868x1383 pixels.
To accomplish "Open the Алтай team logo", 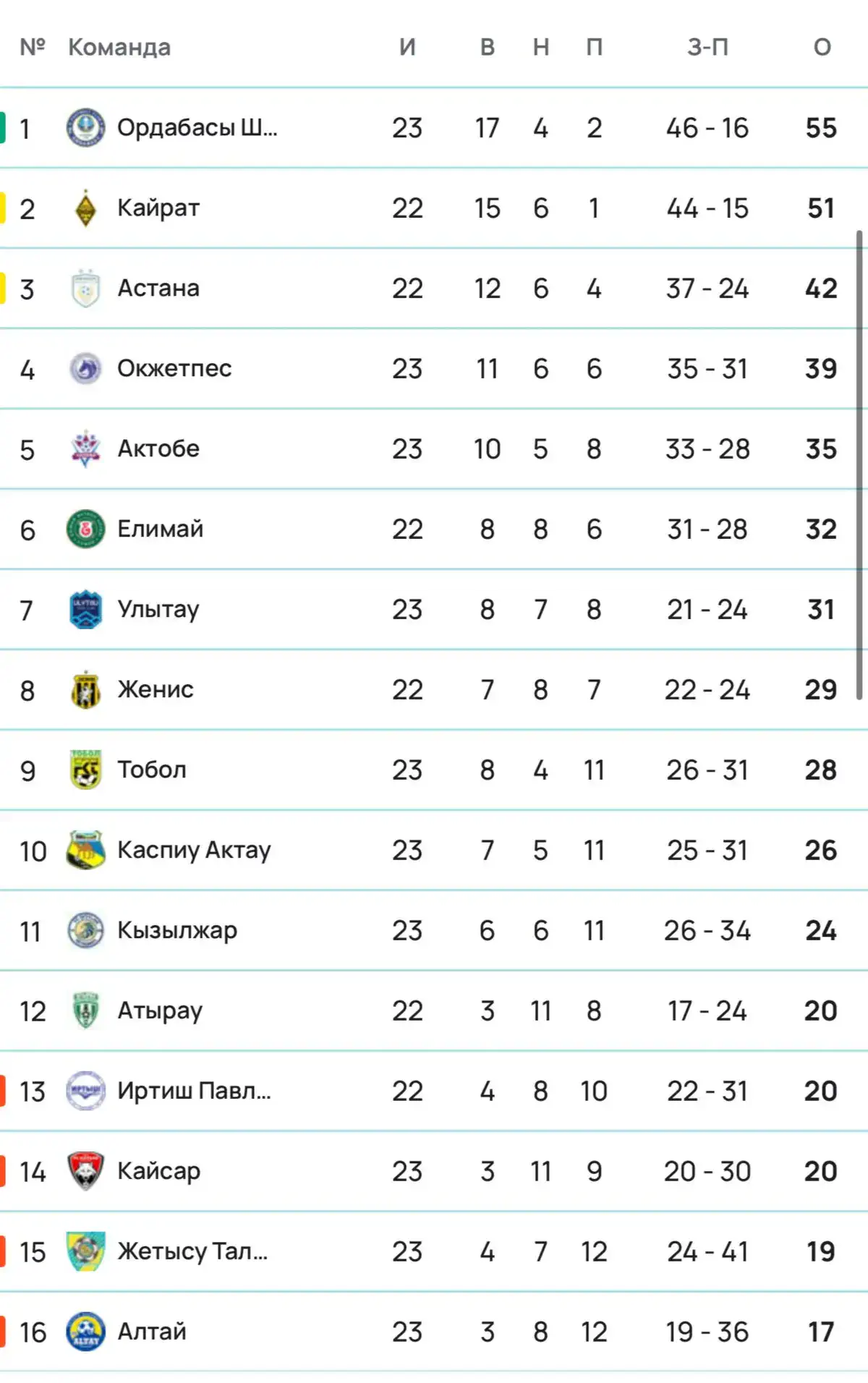I will point(85,1332).
